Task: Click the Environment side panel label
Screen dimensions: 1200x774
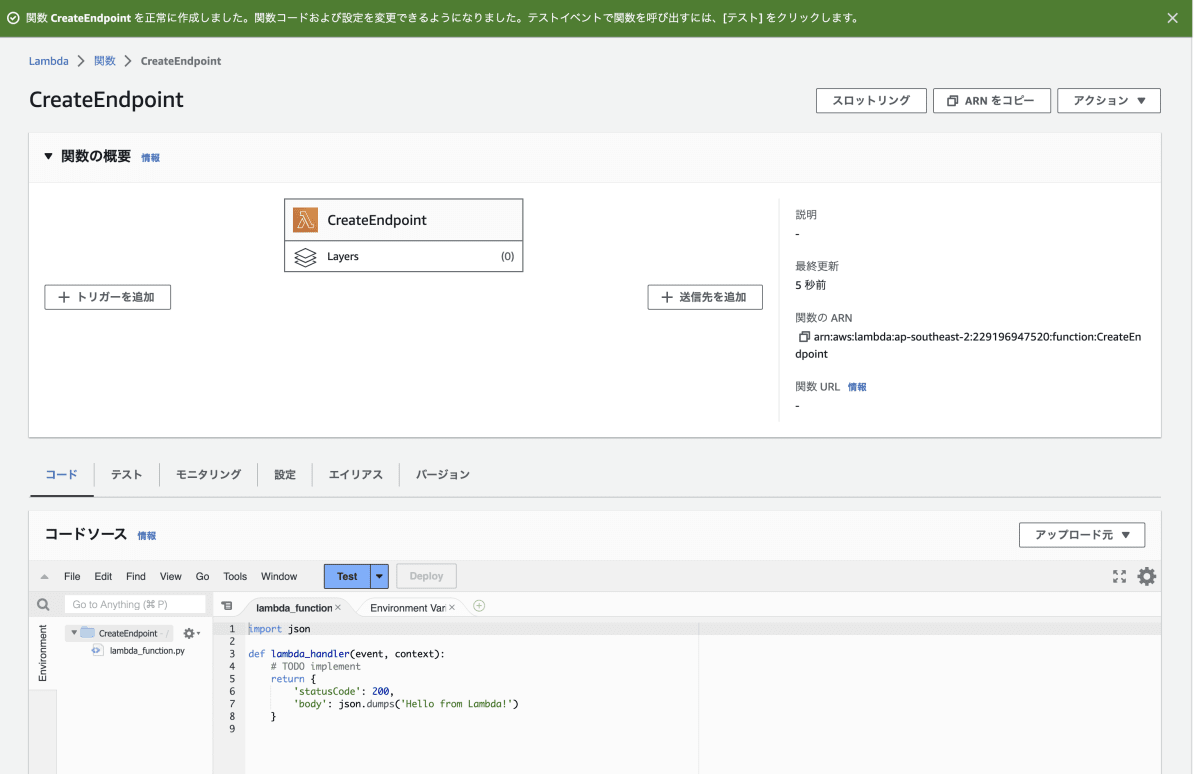Action: (43, 653)
